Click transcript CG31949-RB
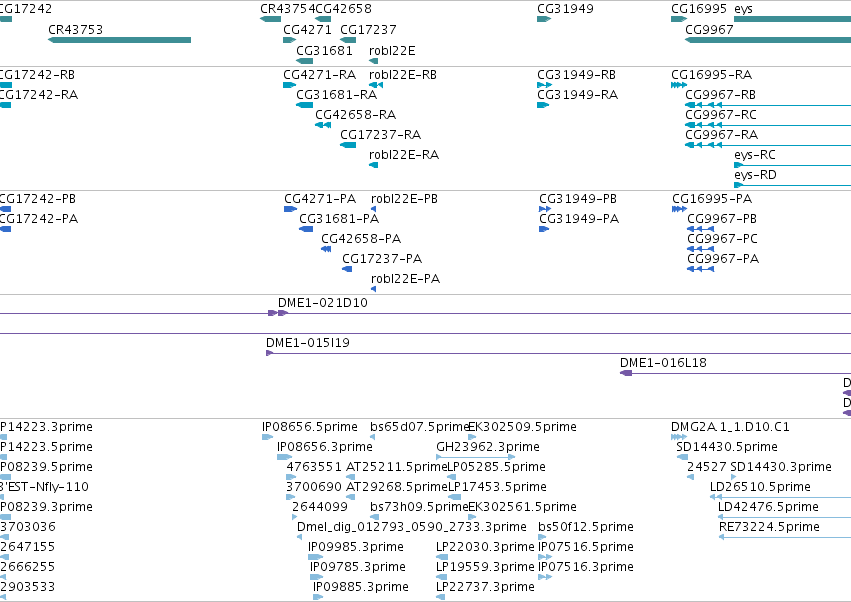The width and height of the screenshot is (851, 602). [x=576, y=75]
